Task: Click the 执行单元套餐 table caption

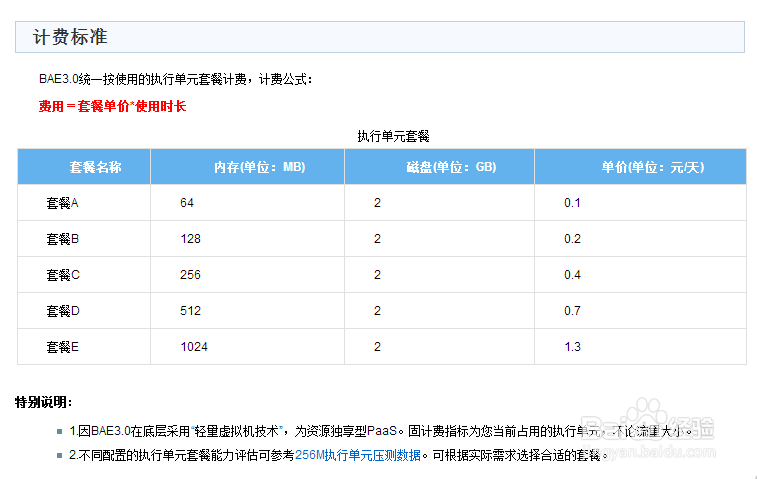Action: point(393,137)
